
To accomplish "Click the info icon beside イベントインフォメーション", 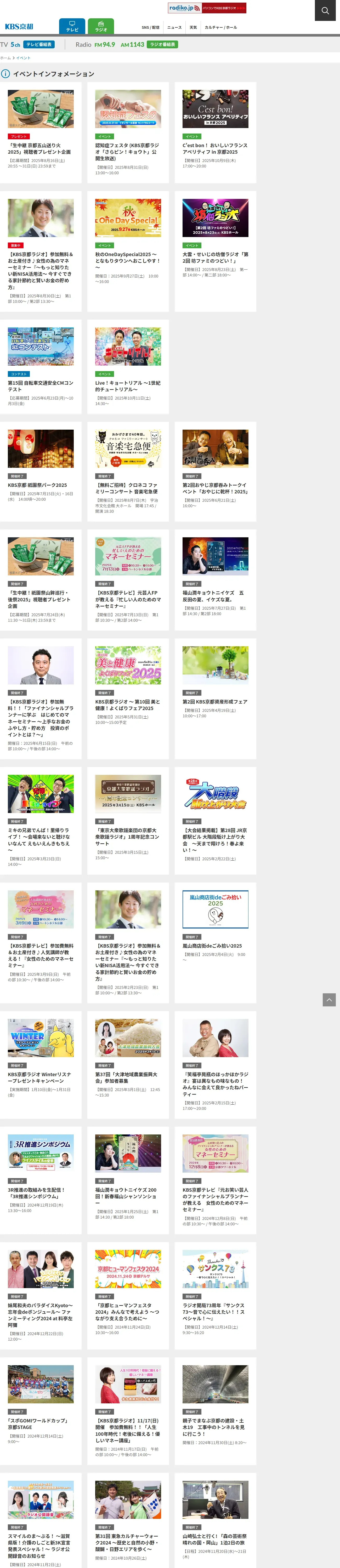I will point(5,74).
